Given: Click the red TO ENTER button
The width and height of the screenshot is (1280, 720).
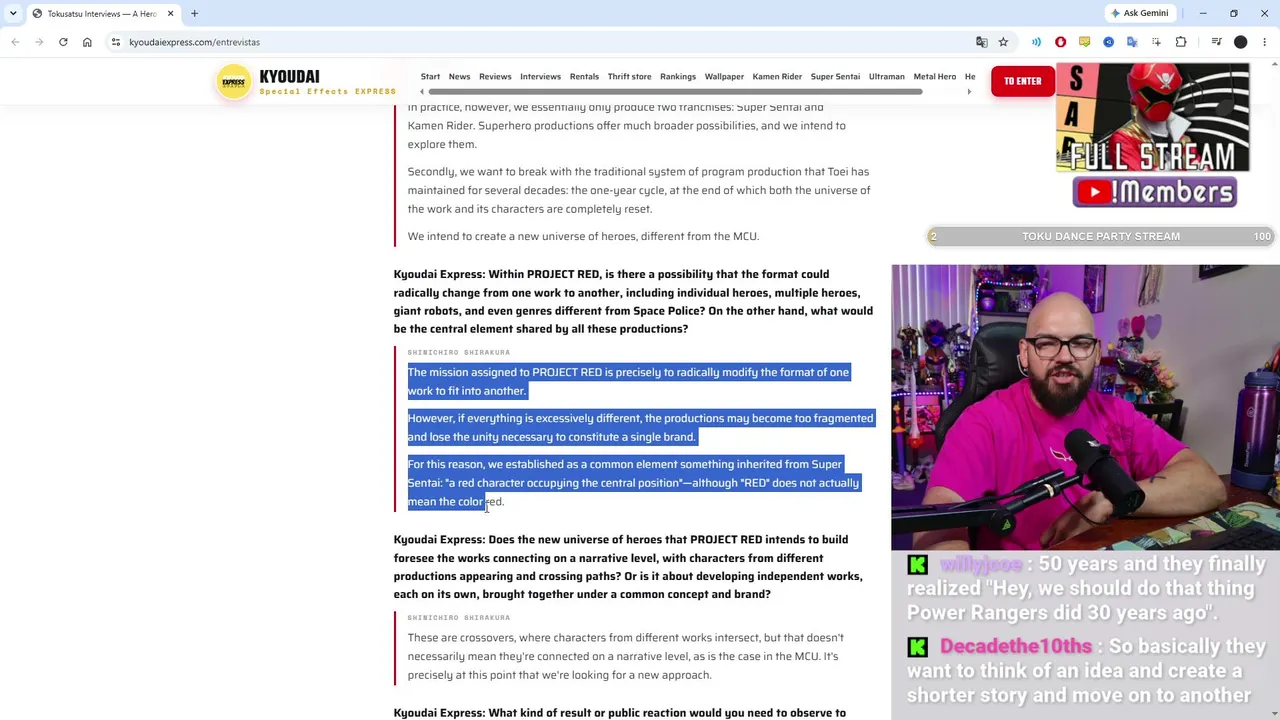Looking at the screenshot, I should [1022, 81].
